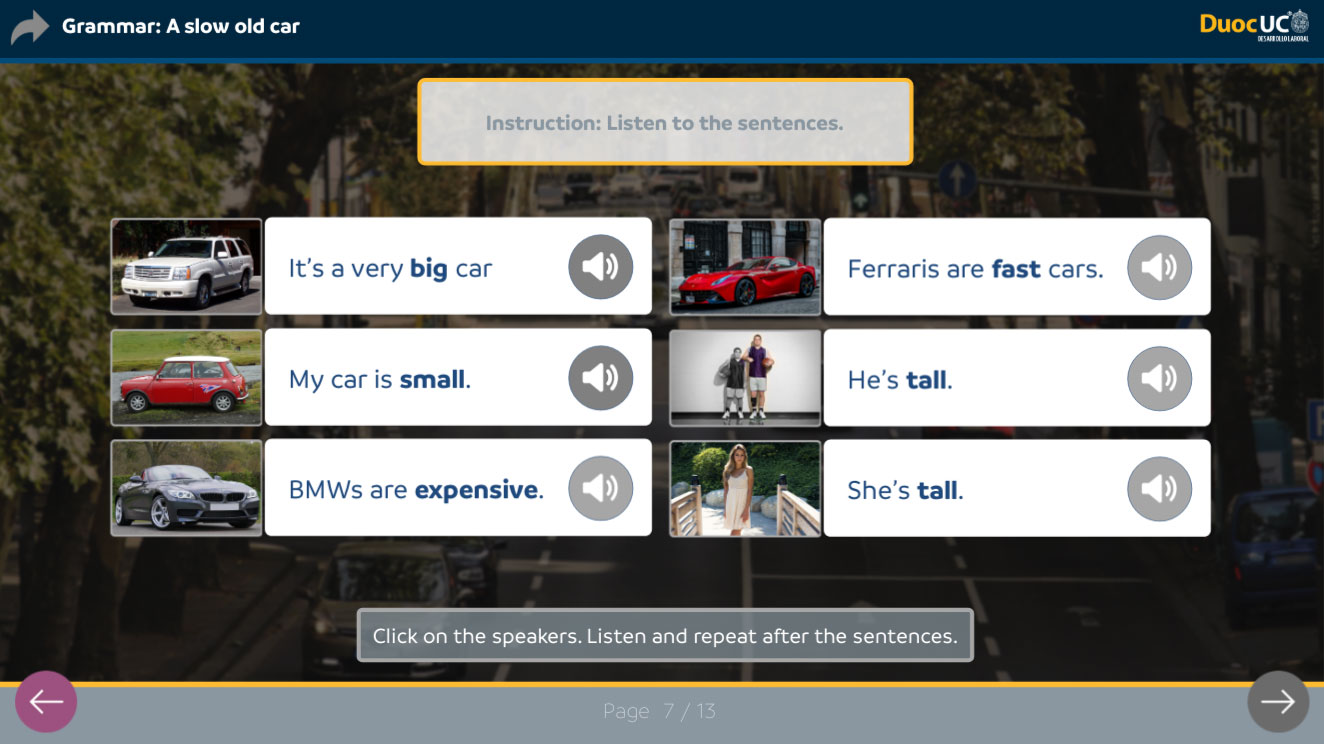Play audio for "It's a very big car"
The width and height of the screenshot is (1324, 744).
pyautogui.click(x=600, y=267)
